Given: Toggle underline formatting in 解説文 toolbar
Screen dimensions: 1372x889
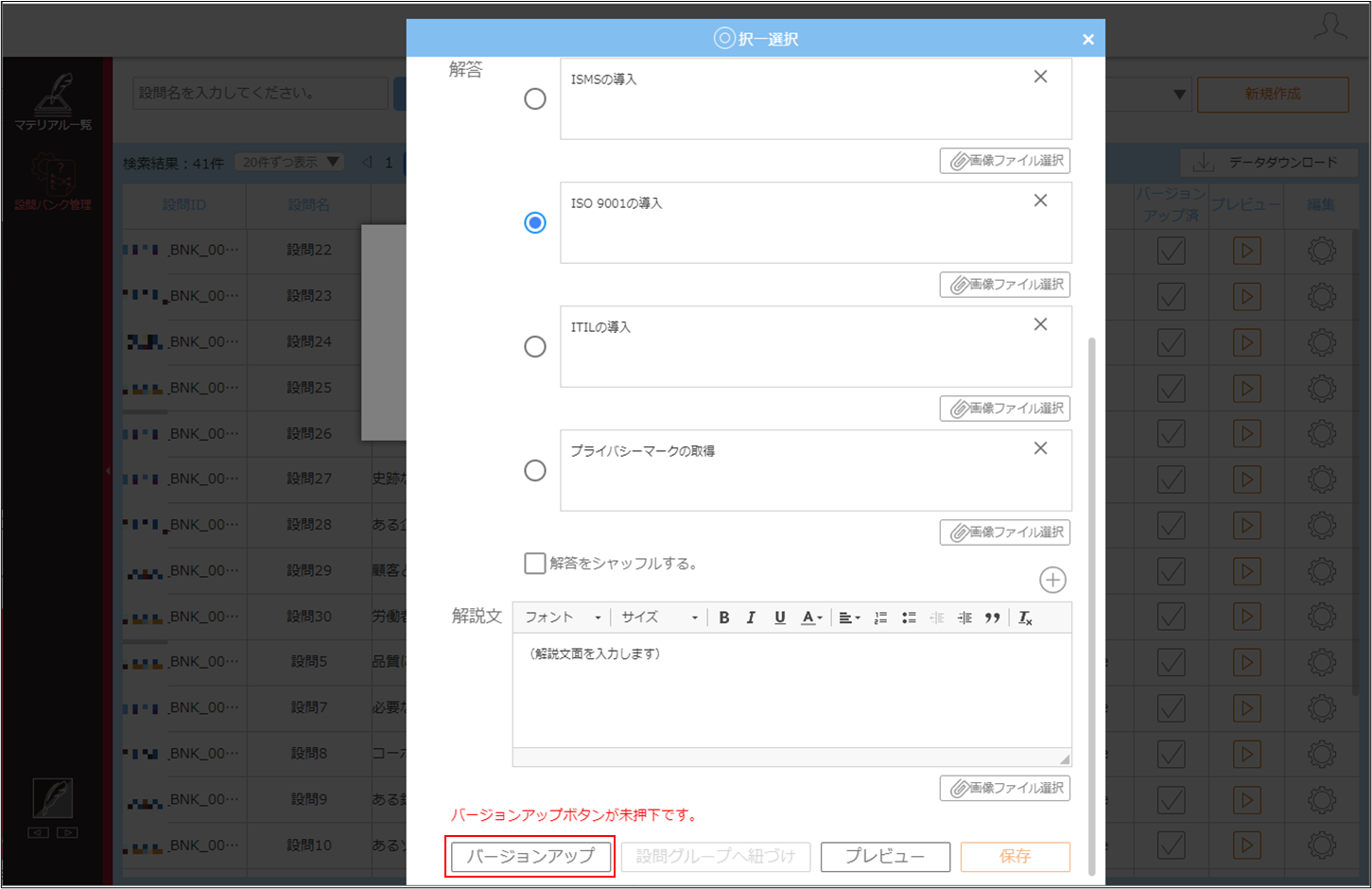Looking at the screenshot, I should [780, 618].
